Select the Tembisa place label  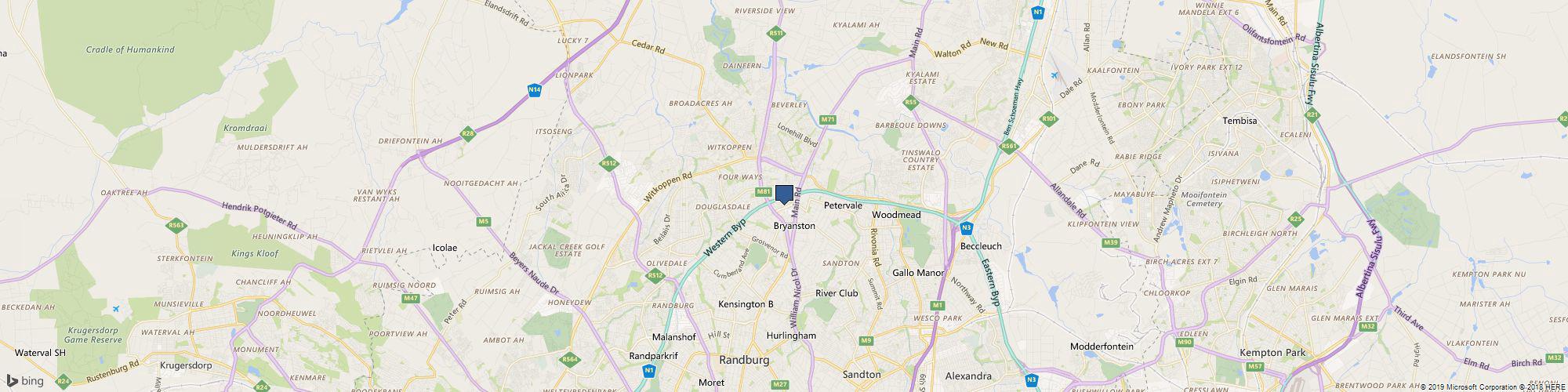tap(1240, 121)
